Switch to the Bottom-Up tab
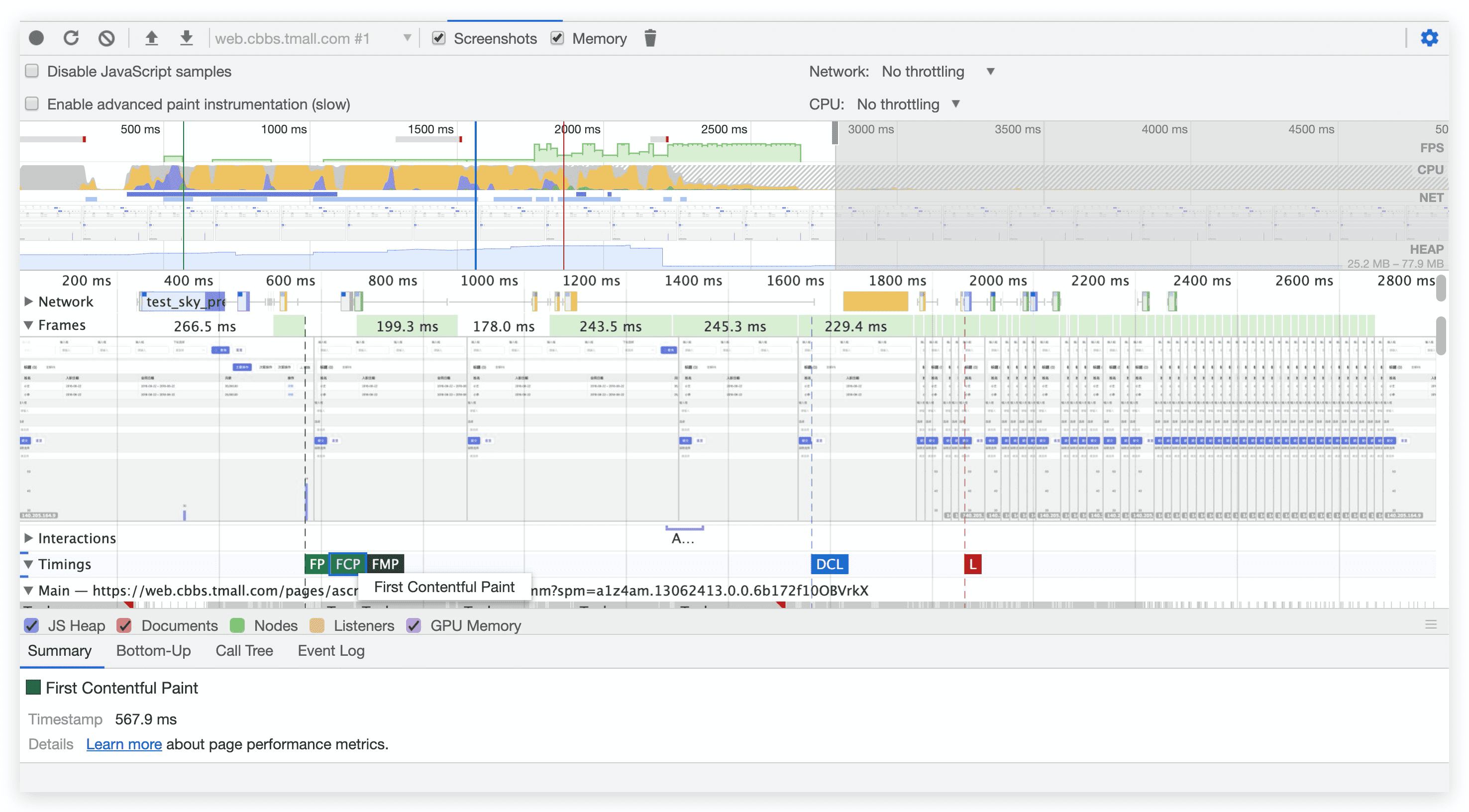Screen dimensions: 1469x812 pyautogui.click(x=153, y=651)
